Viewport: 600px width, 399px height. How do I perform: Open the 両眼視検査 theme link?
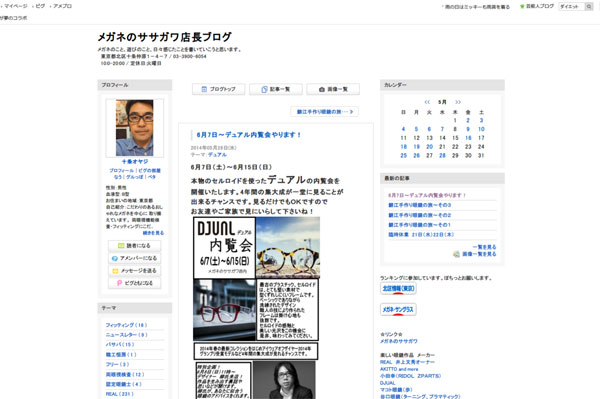click(x=125, y=375)
